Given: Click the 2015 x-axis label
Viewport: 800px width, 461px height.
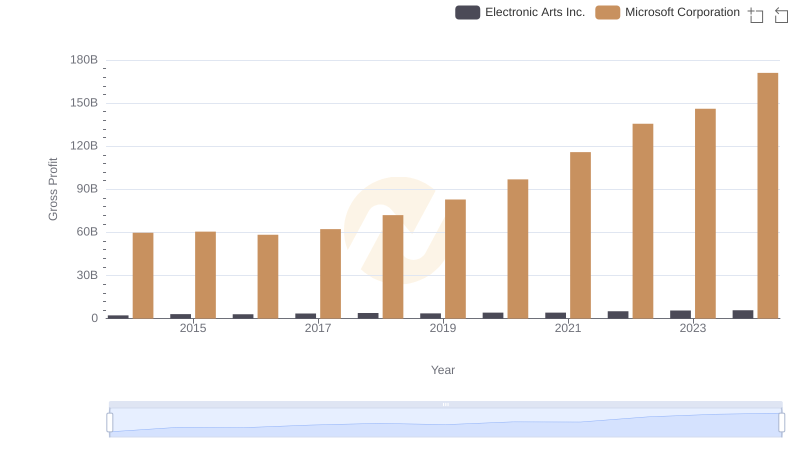Looking at the screenshot, I should pyautogui.click(x=193, y=328).
